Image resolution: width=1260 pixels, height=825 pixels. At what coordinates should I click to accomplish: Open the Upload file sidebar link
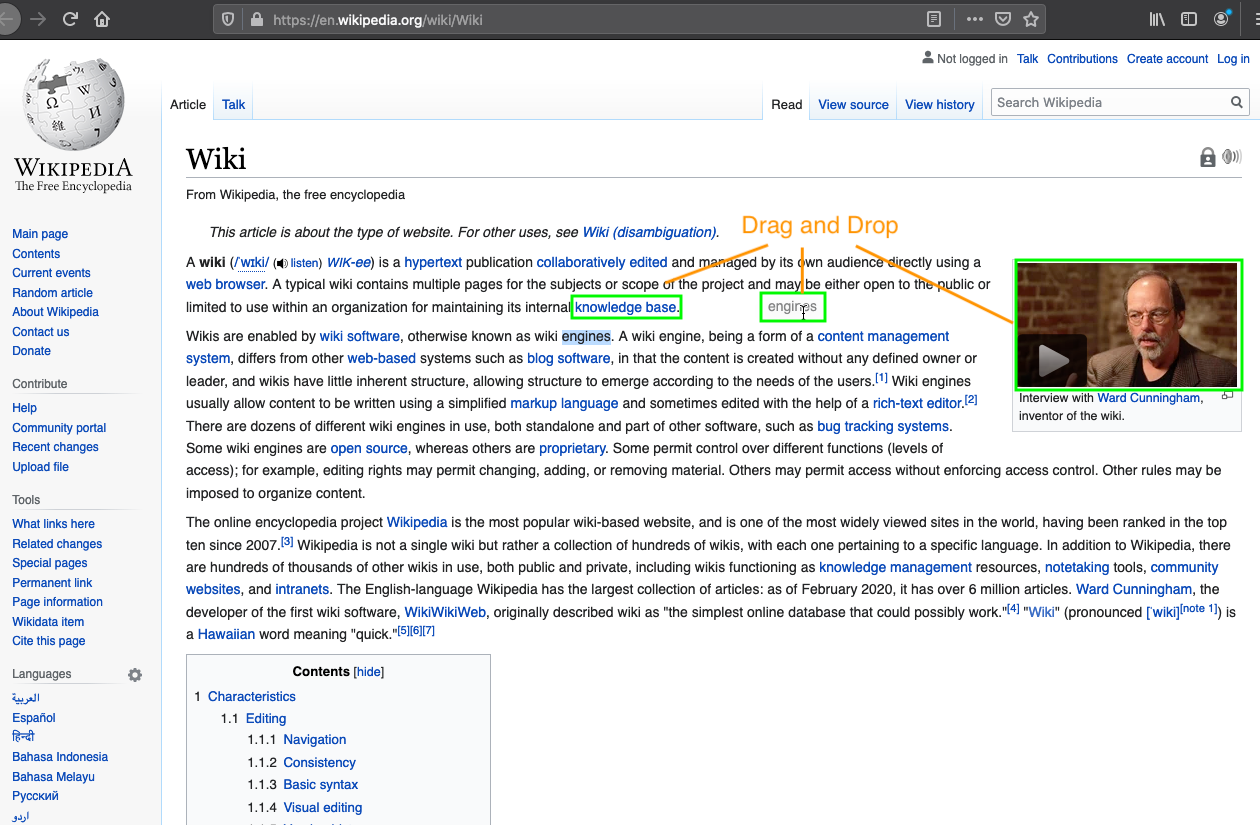(x=40, y=467)
